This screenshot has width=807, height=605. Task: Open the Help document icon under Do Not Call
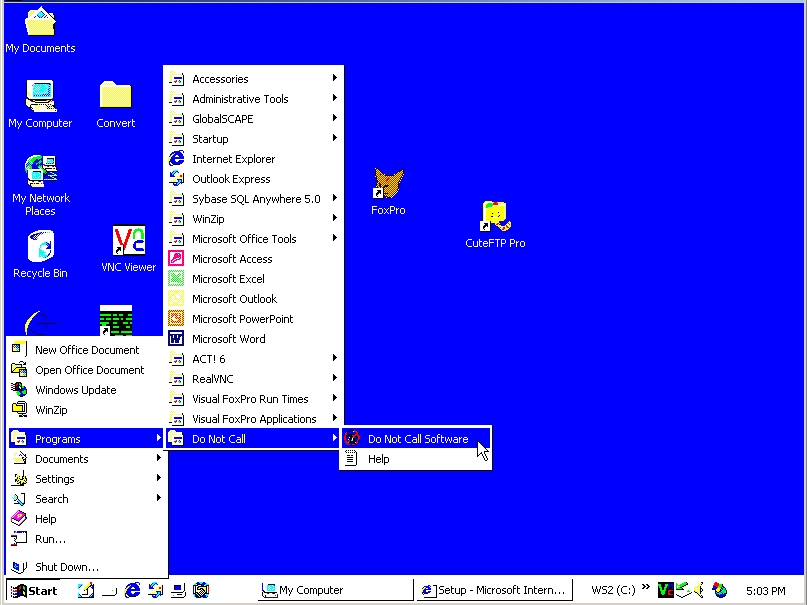[x=351, y=458]
